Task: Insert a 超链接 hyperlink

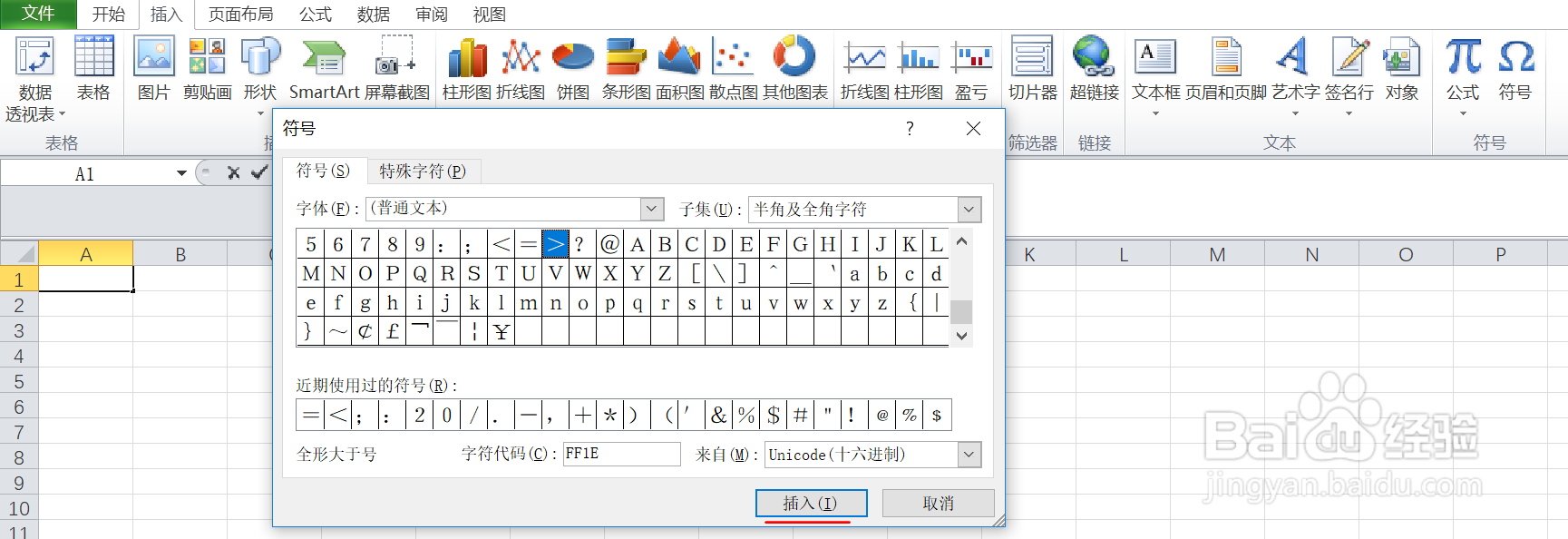Action: coord(1095,69)
